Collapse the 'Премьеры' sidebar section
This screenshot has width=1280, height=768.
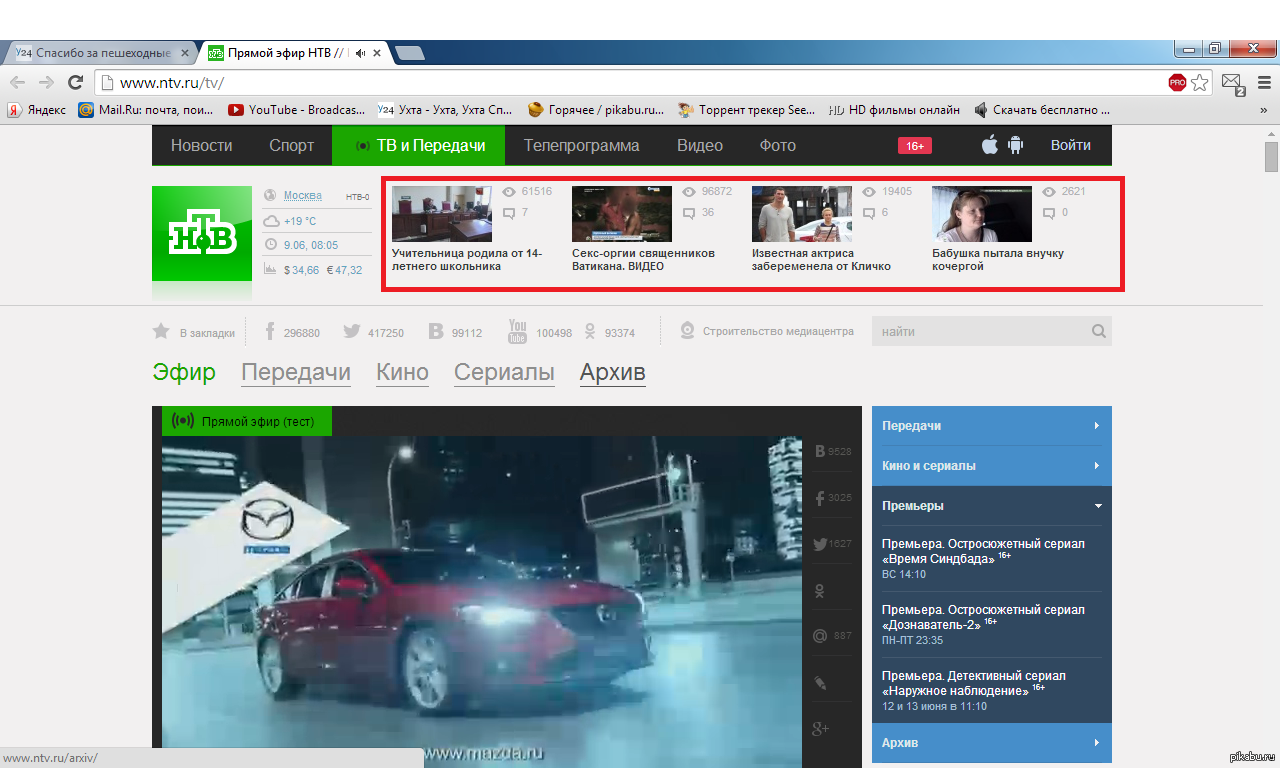1096,506
